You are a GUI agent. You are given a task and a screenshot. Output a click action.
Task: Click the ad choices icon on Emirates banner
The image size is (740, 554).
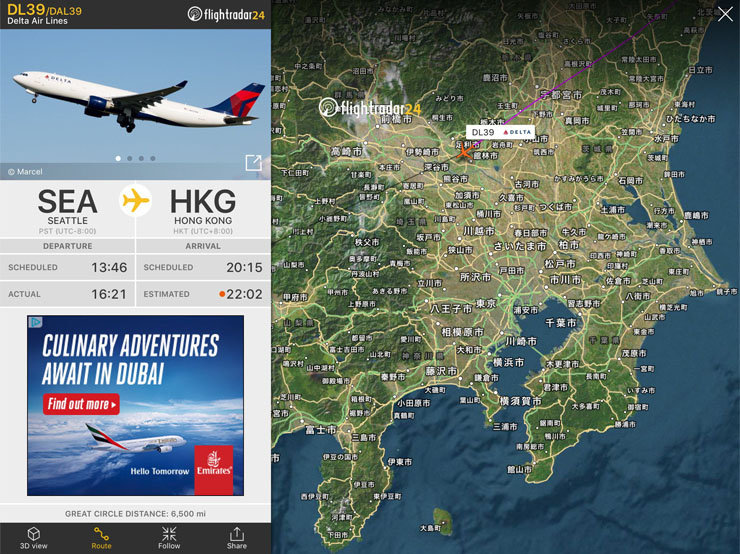click(35, 322)
